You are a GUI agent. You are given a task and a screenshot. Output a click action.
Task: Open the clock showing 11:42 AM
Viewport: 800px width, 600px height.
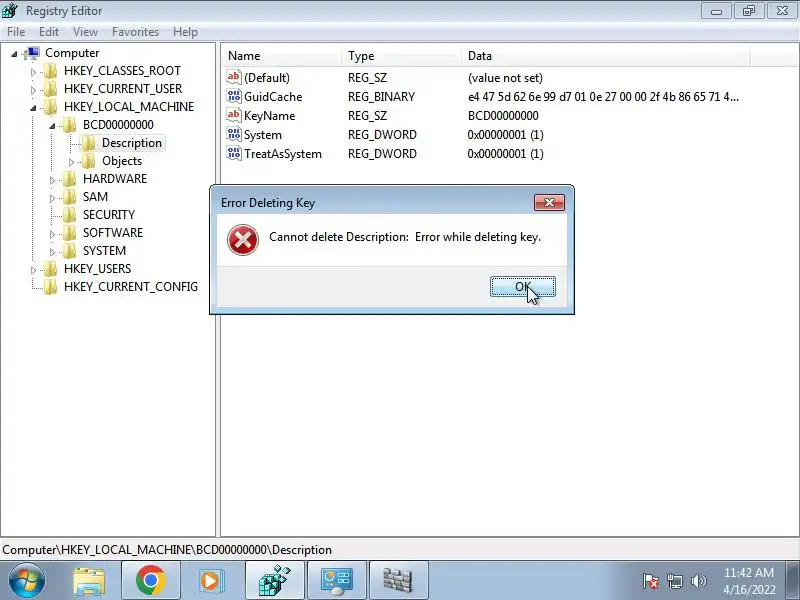[x=749, y=581]
